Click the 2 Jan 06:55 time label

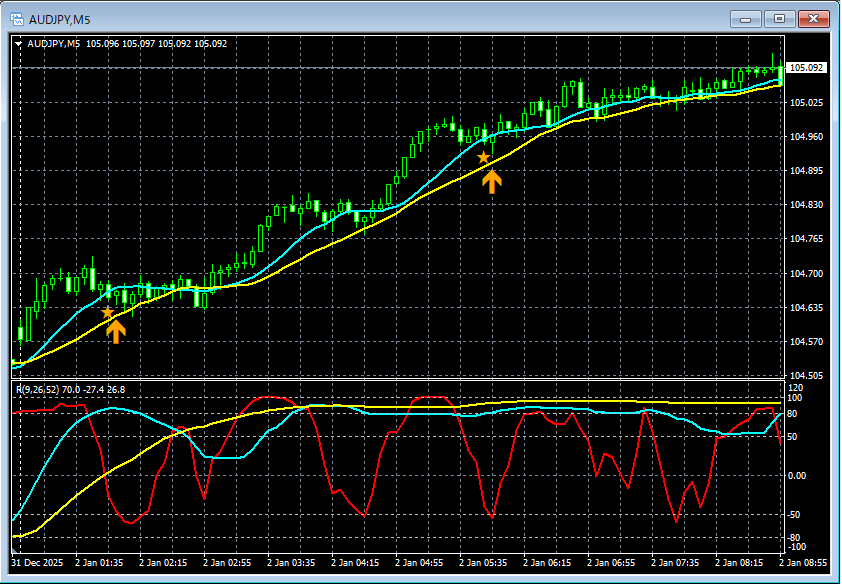(612, 563)
